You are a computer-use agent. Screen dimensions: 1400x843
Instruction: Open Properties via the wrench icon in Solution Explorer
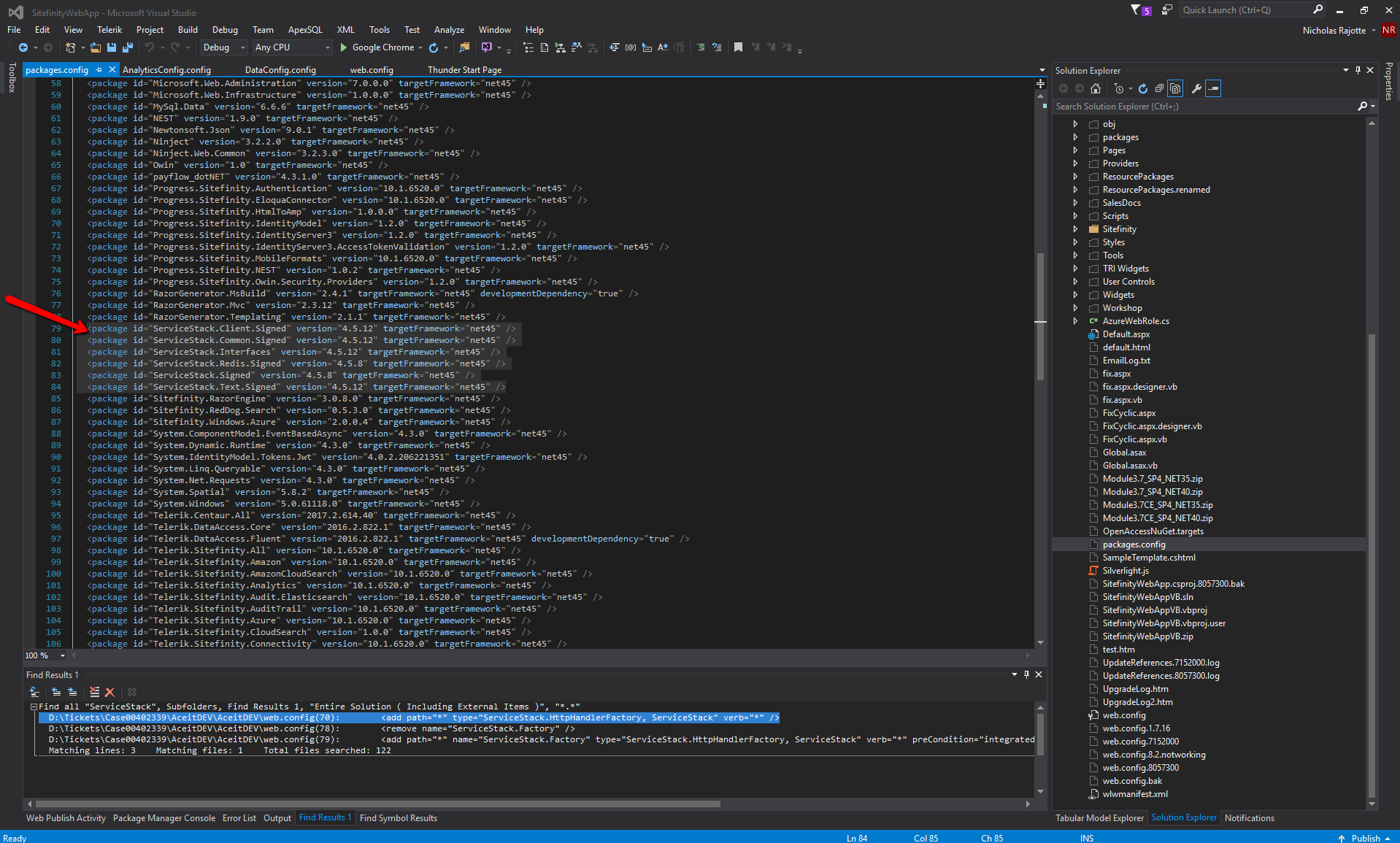click(1196, 88)
